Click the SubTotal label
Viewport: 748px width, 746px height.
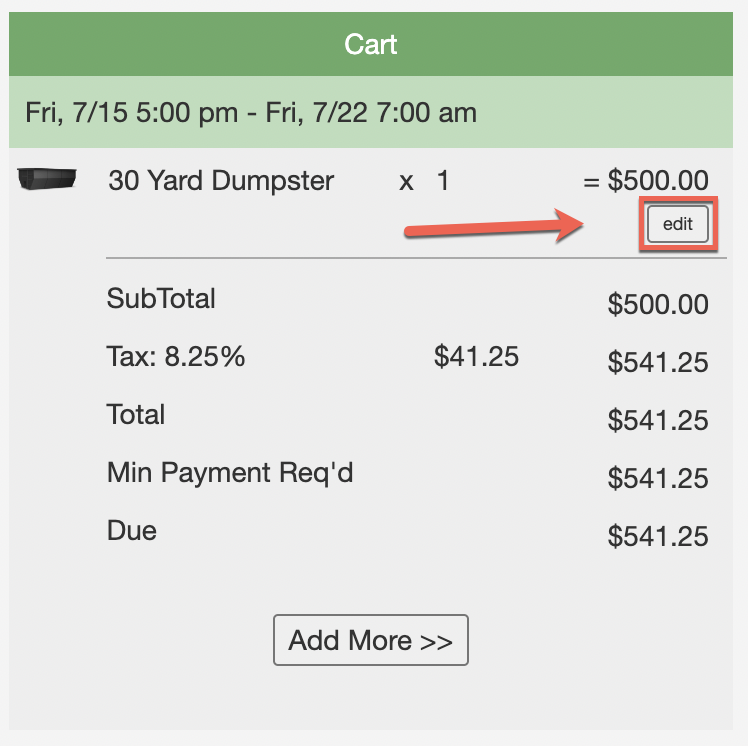[x=161, y=298]
